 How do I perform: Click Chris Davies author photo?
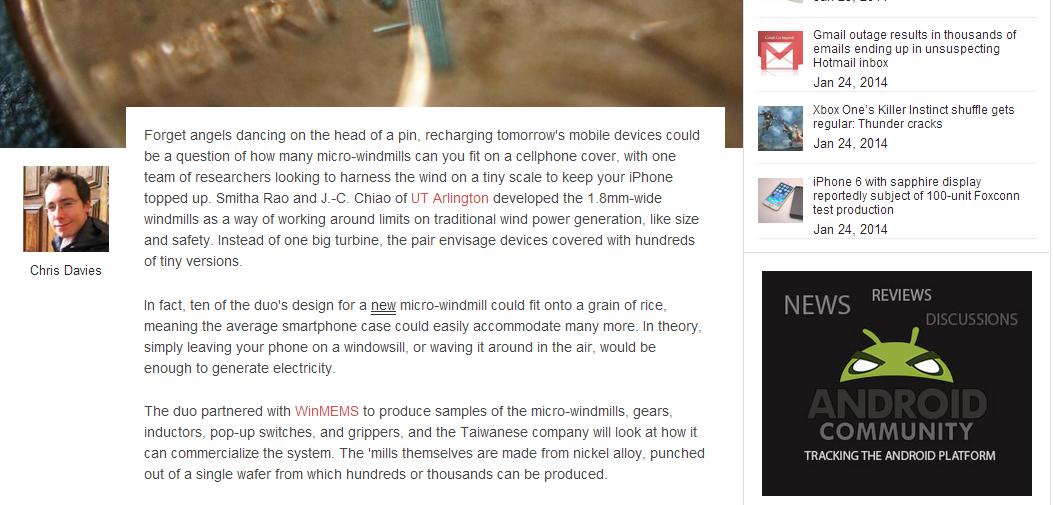[66, 209]
